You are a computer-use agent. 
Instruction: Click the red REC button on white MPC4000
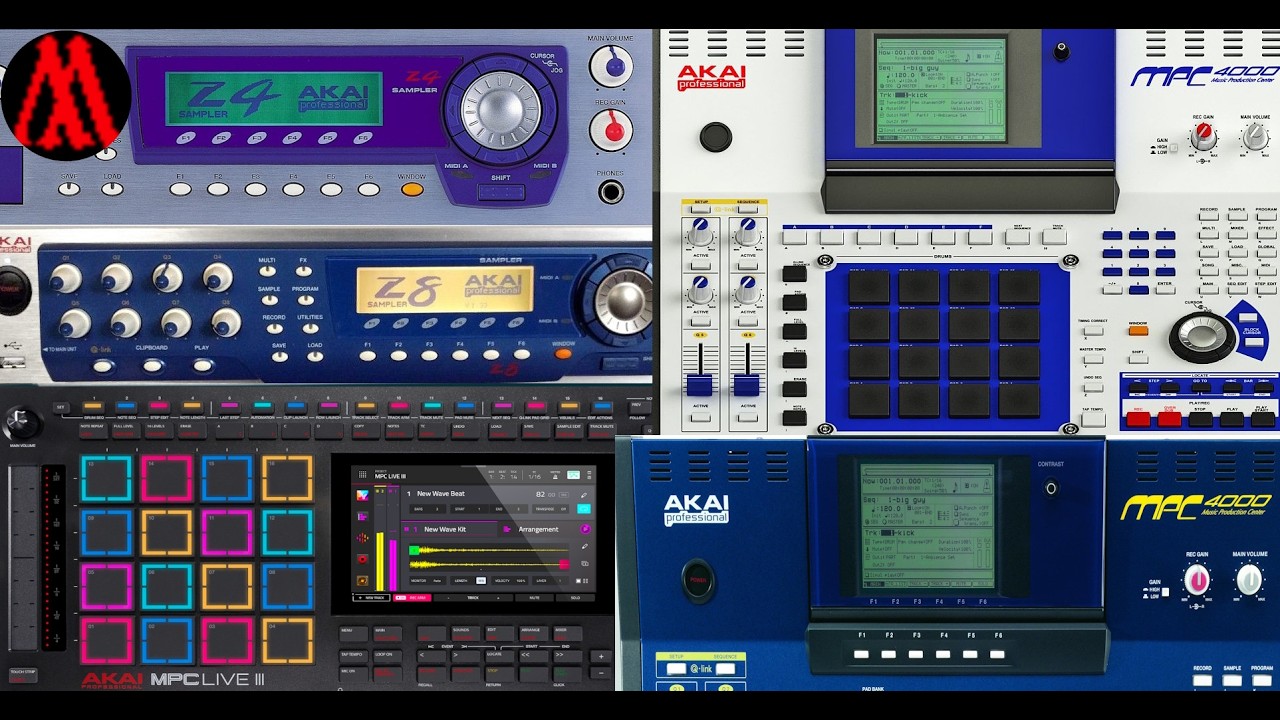point(1138,419)
